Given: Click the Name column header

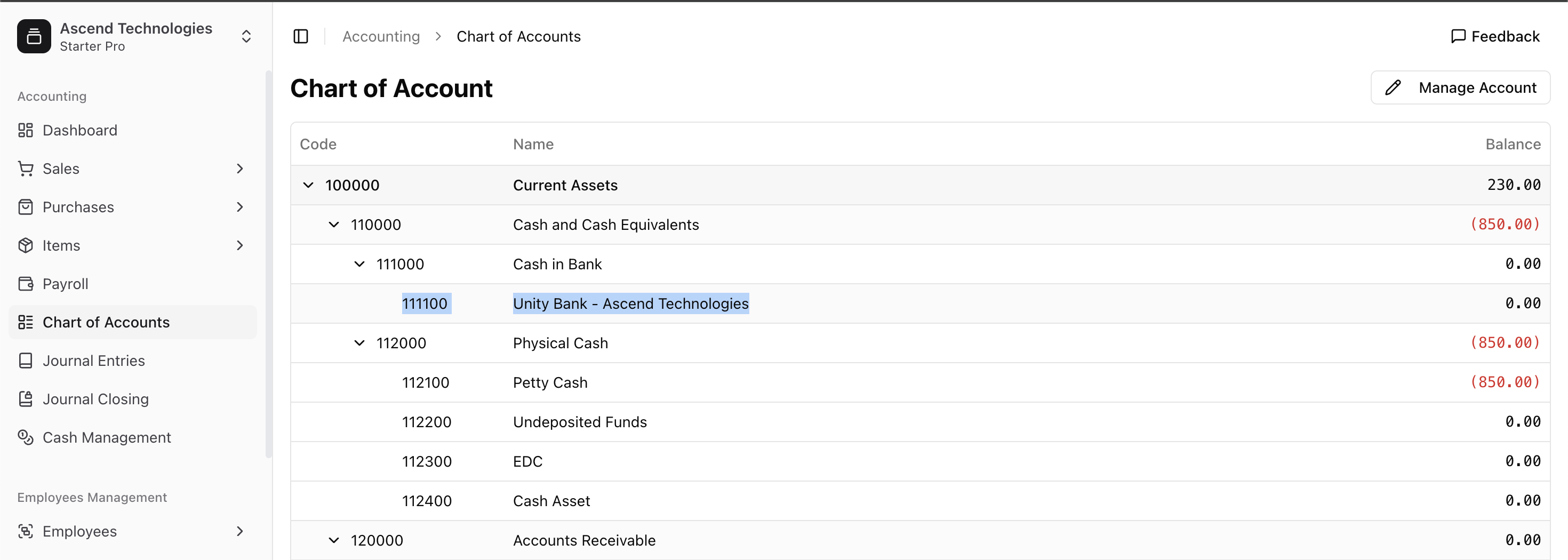Looking at the screenshot, I should [533, 144].
